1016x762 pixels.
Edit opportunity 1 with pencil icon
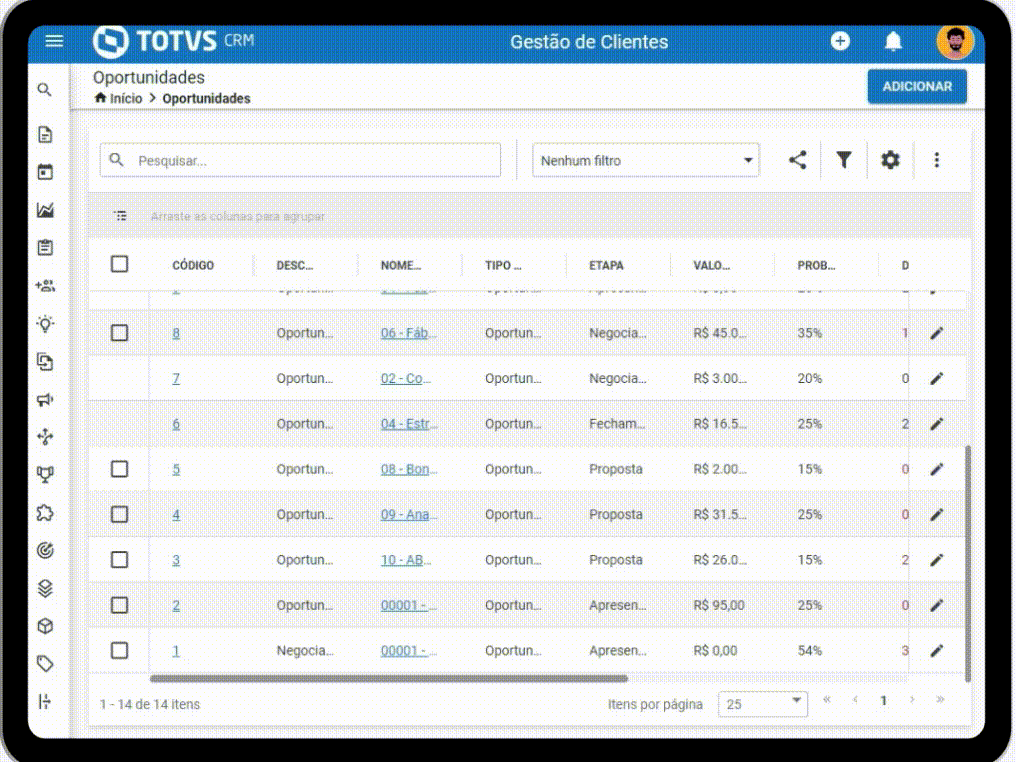click(x=936, y=651)
